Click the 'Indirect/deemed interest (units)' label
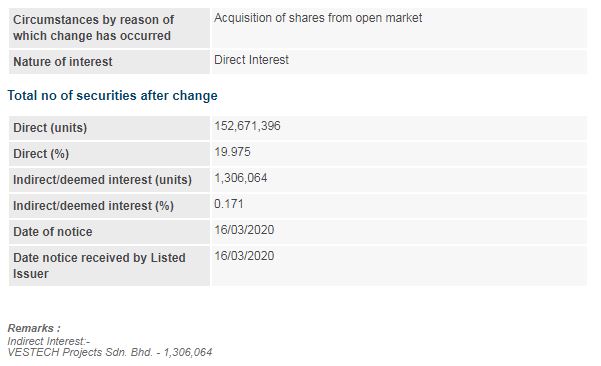This screenshot has height=366, width=601. [102, 180]
